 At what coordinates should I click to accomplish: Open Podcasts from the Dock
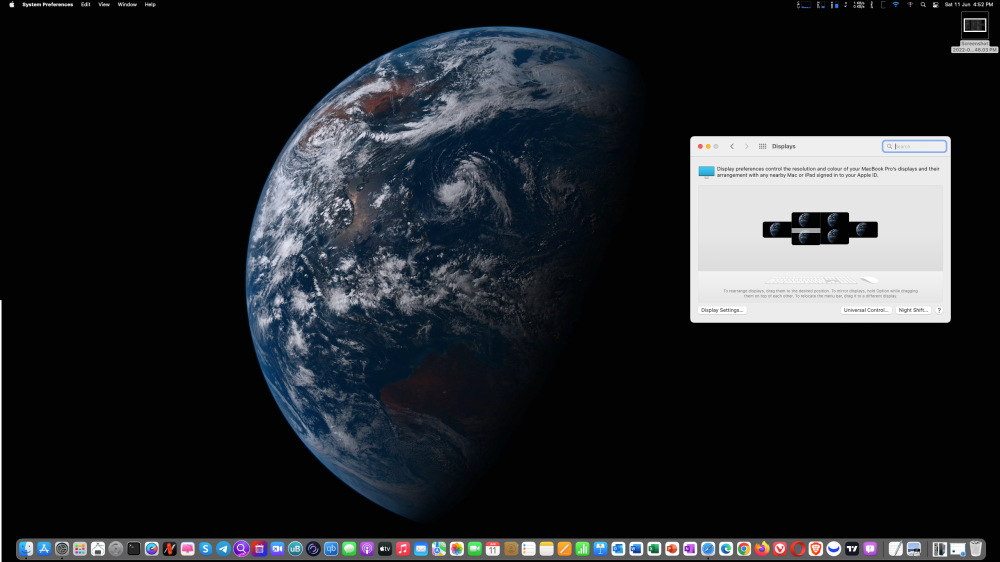point(367,549)
